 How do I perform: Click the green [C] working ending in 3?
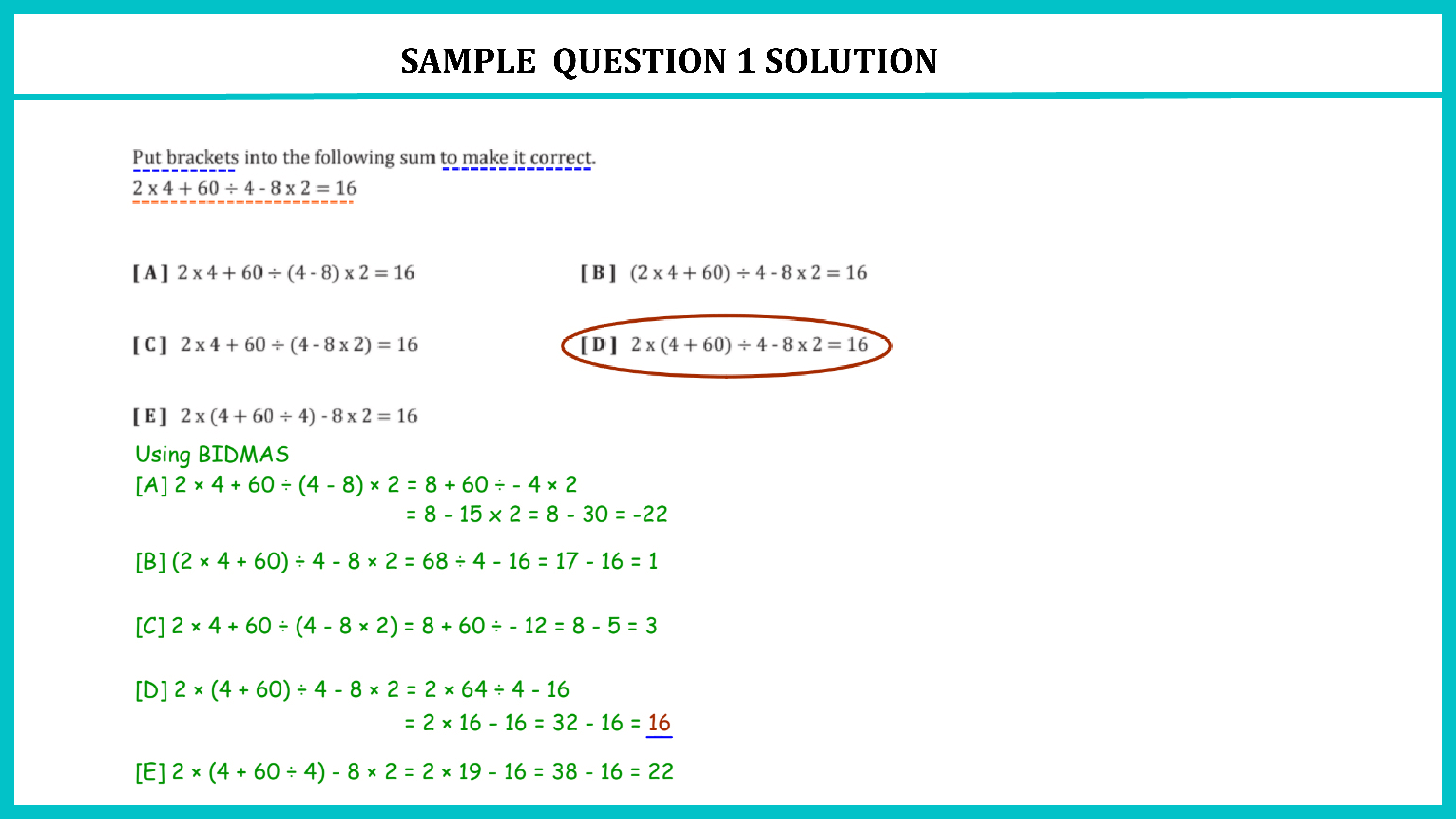point(396,626)
